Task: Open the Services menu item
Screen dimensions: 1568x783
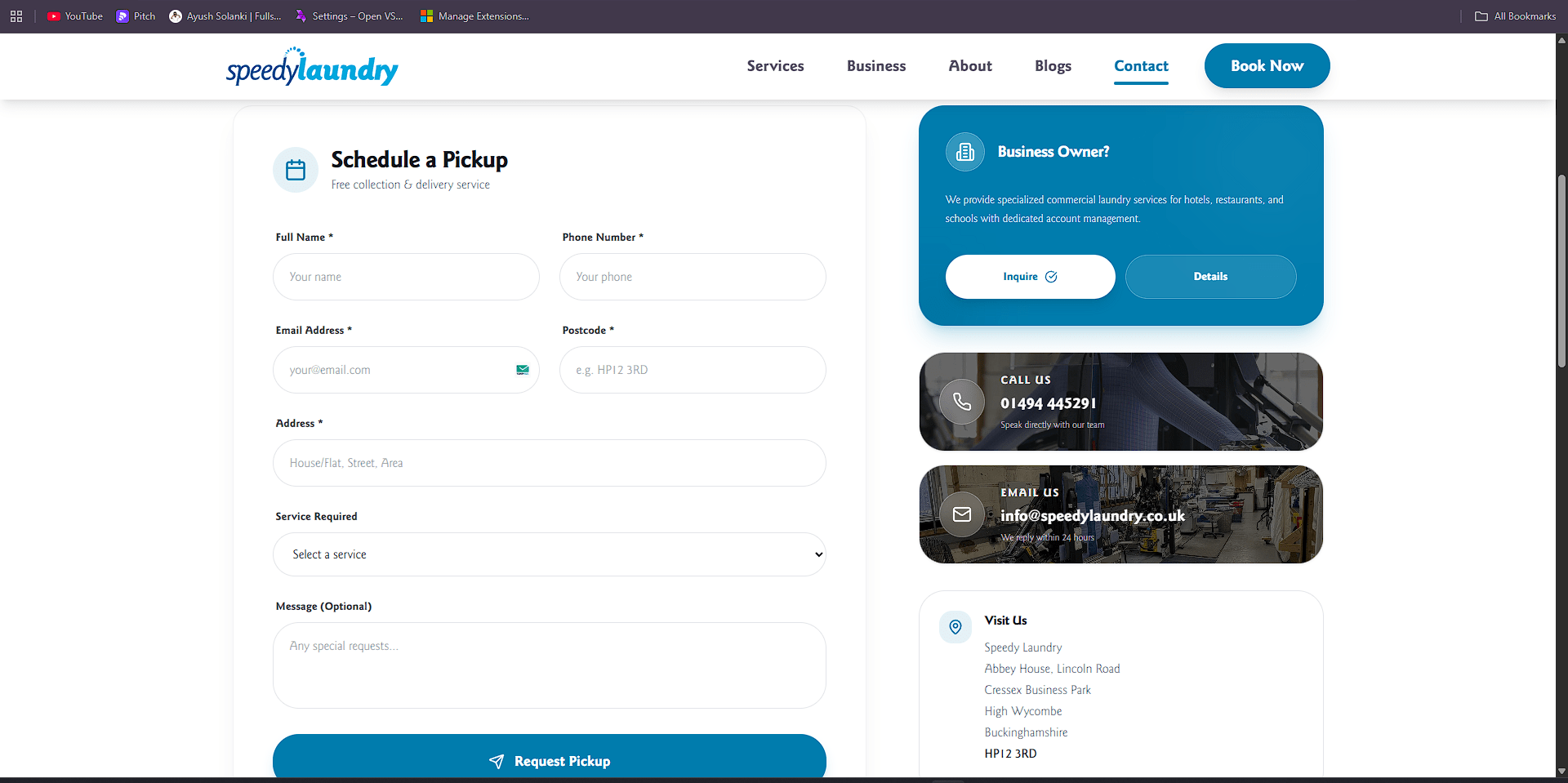Action: 775,66
